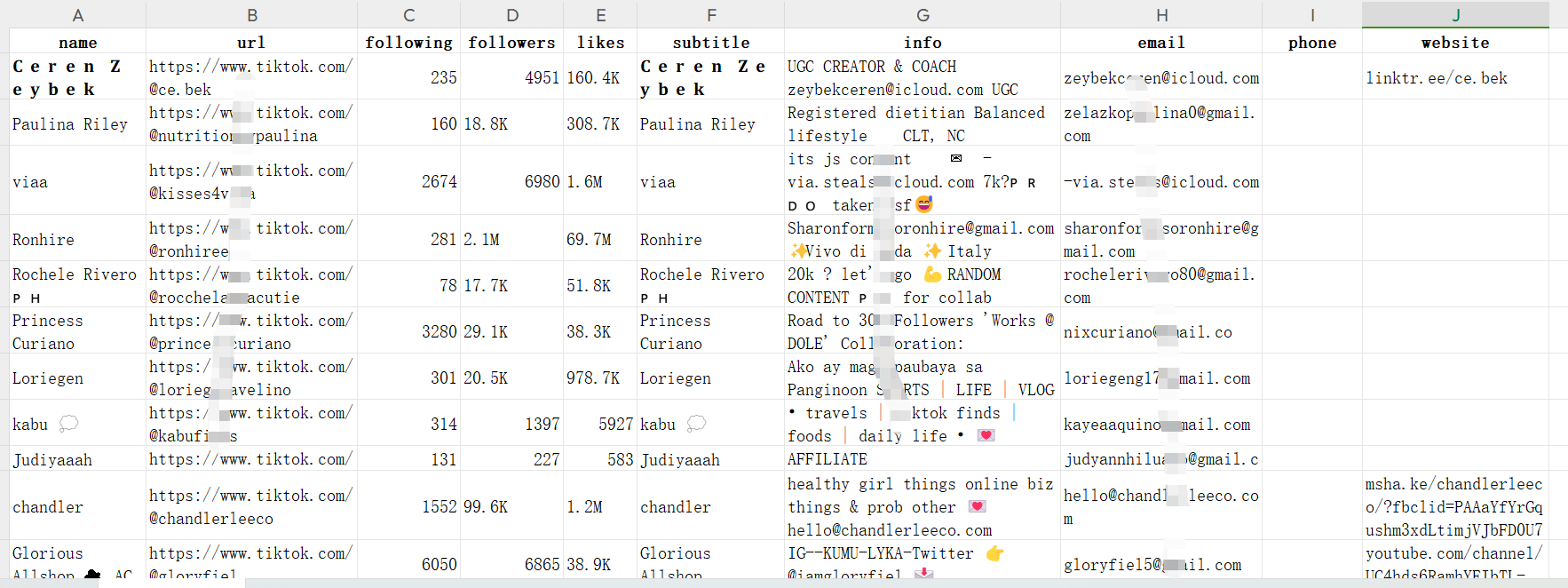
Task: Click the 'info' header cell
Action: point(923,42)
